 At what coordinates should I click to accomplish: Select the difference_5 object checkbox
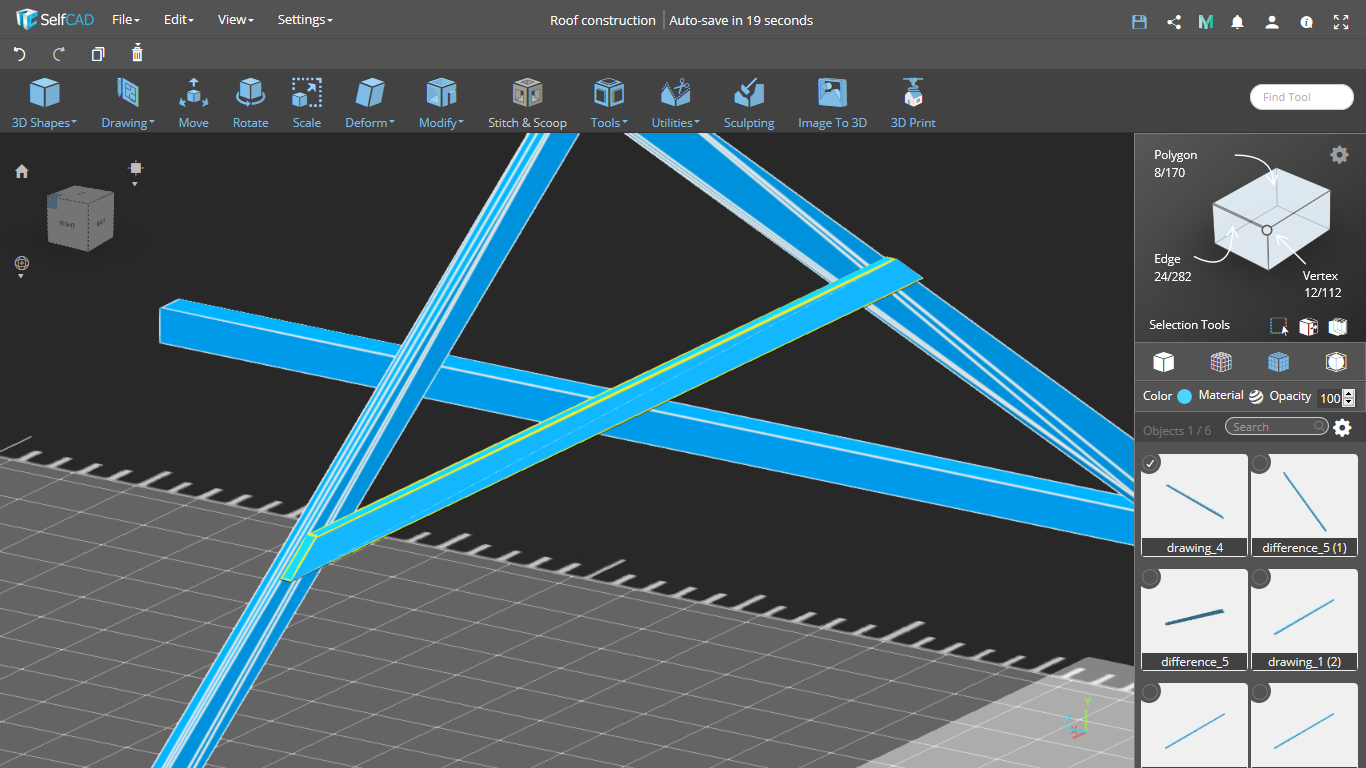pos(1151,577)
